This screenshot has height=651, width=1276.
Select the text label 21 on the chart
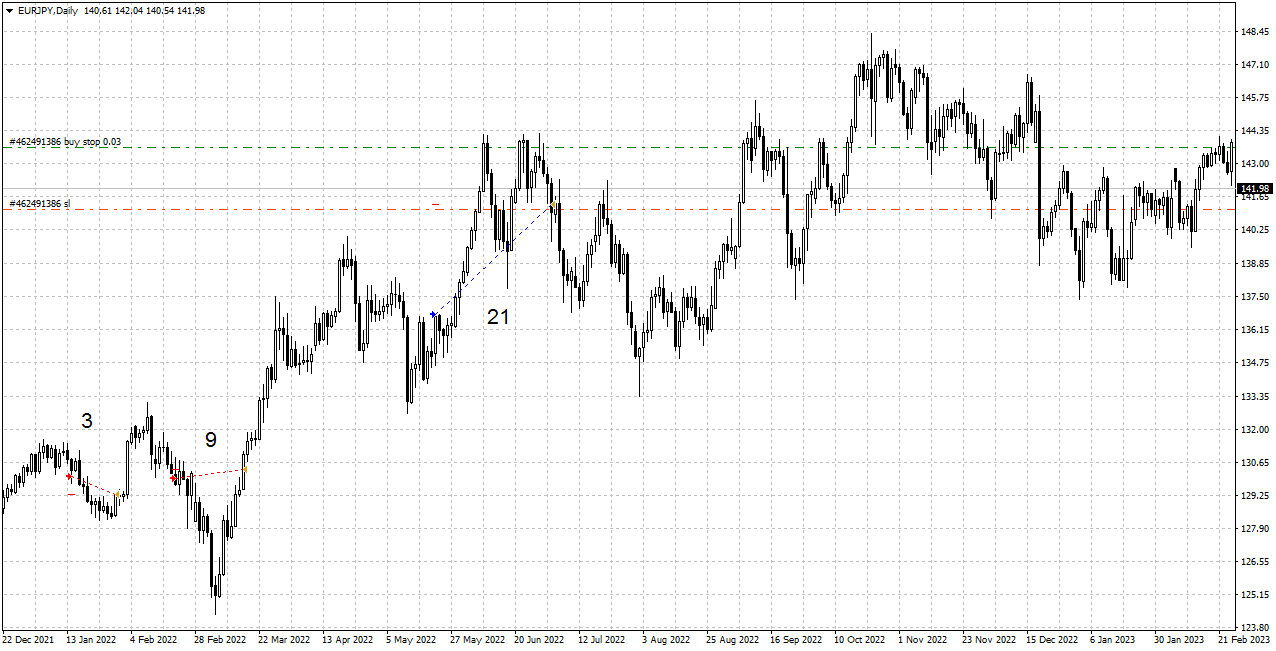click(x=498, y=317)
